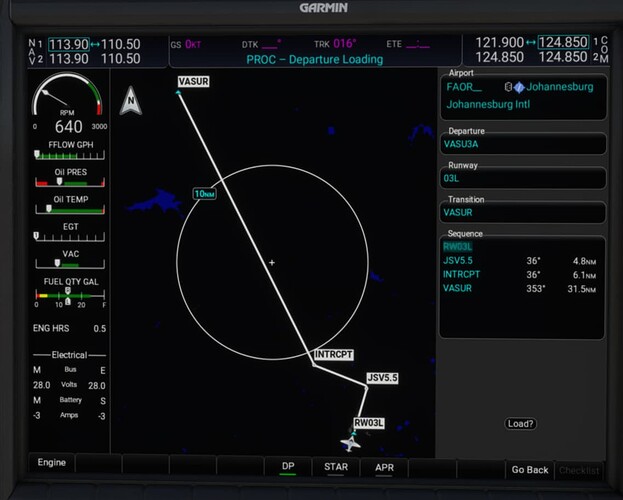Open the Transition field showing VASUR
This screenshot has height=500, width=623.
[x=522, y=212]
